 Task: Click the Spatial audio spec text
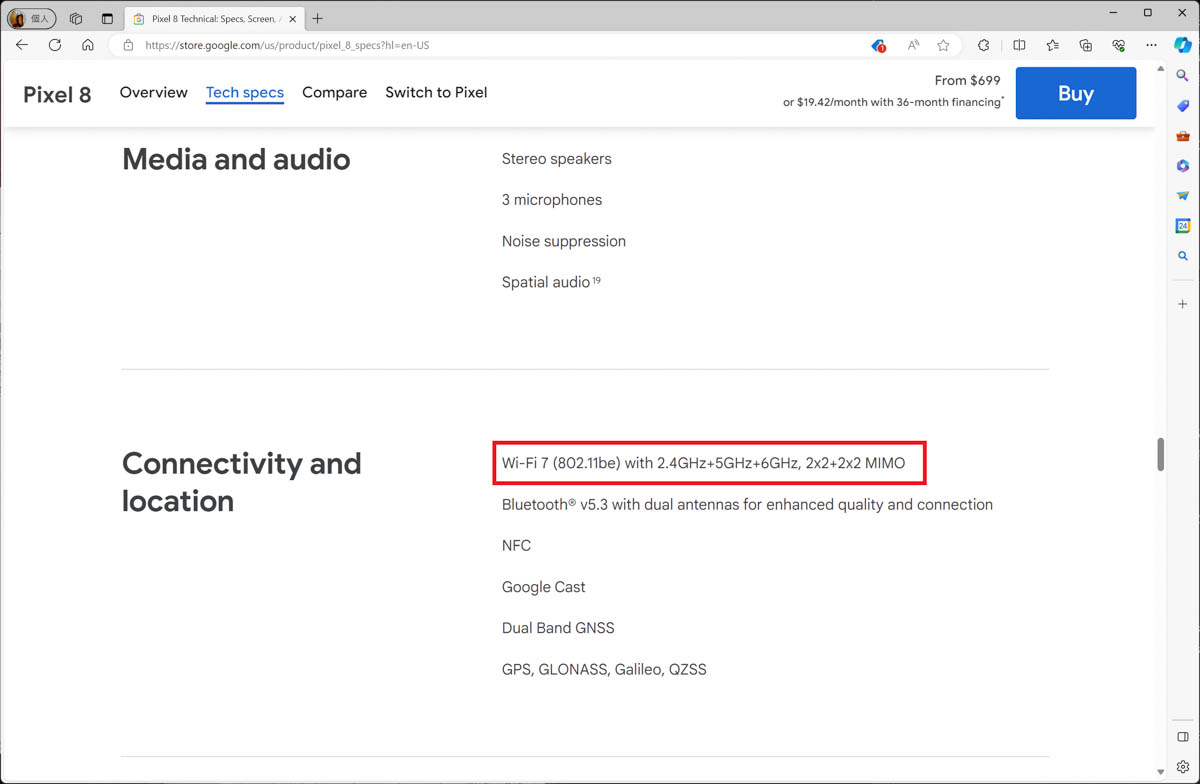point(546,282)
